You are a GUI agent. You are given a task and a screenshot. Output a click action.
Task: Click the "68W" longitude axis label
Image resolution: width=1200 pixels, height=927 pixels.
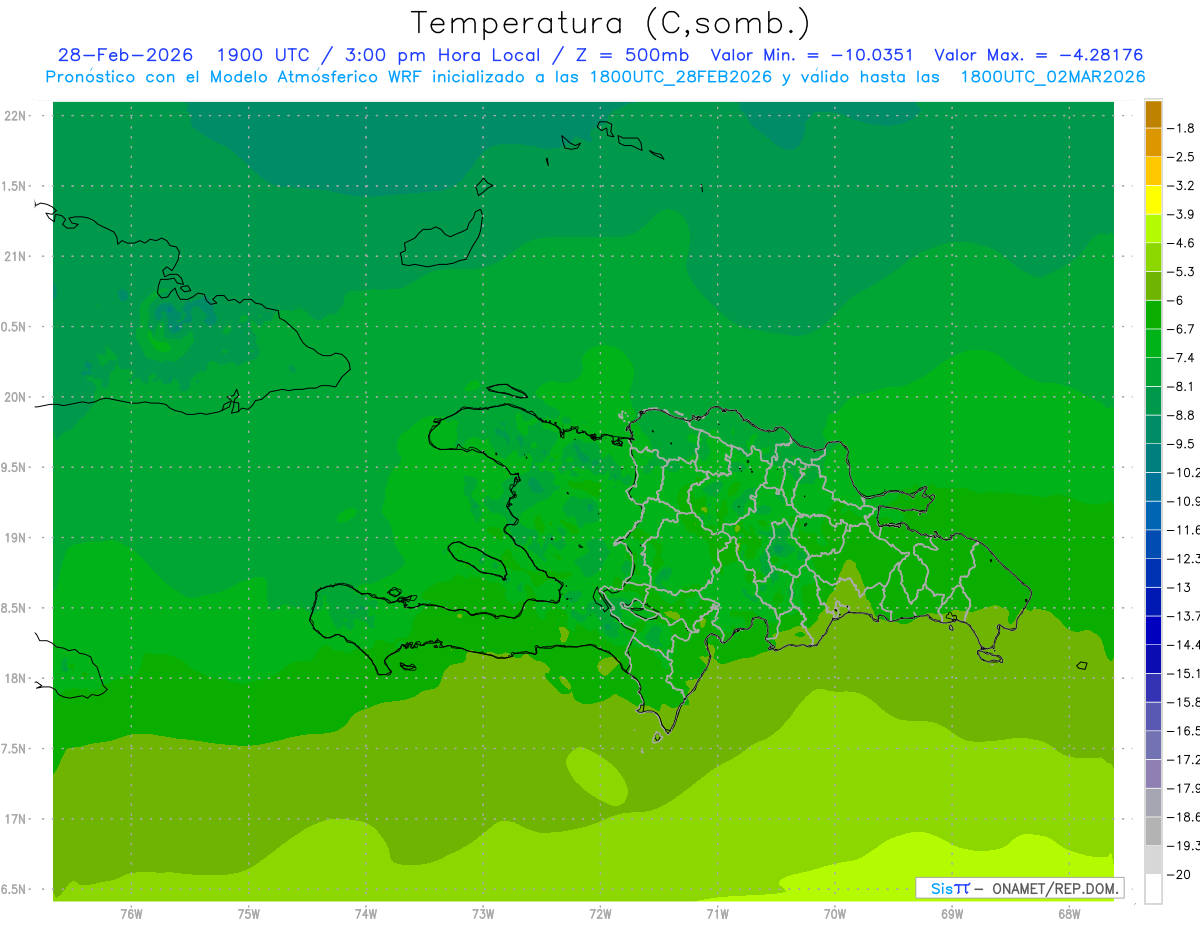(1069, 914)
